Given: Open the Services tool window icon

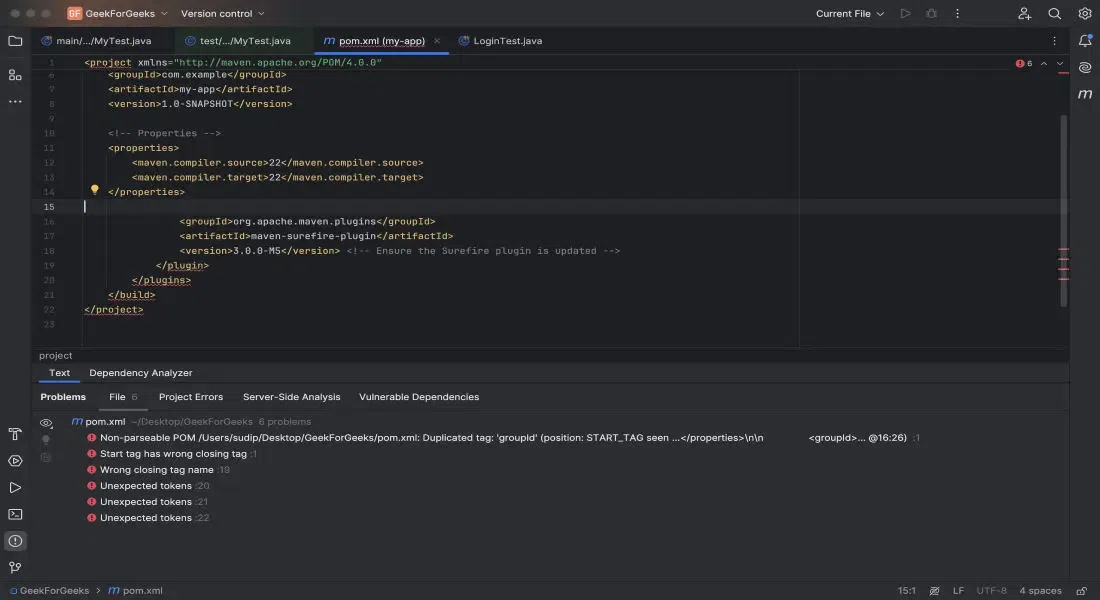Looking at the screenshot, I should 15,460.
